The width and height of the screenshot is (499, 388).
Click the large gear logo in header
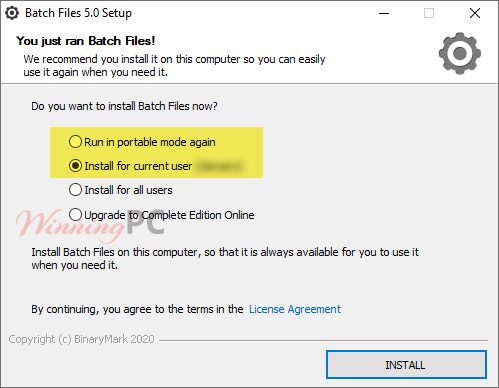460,53
